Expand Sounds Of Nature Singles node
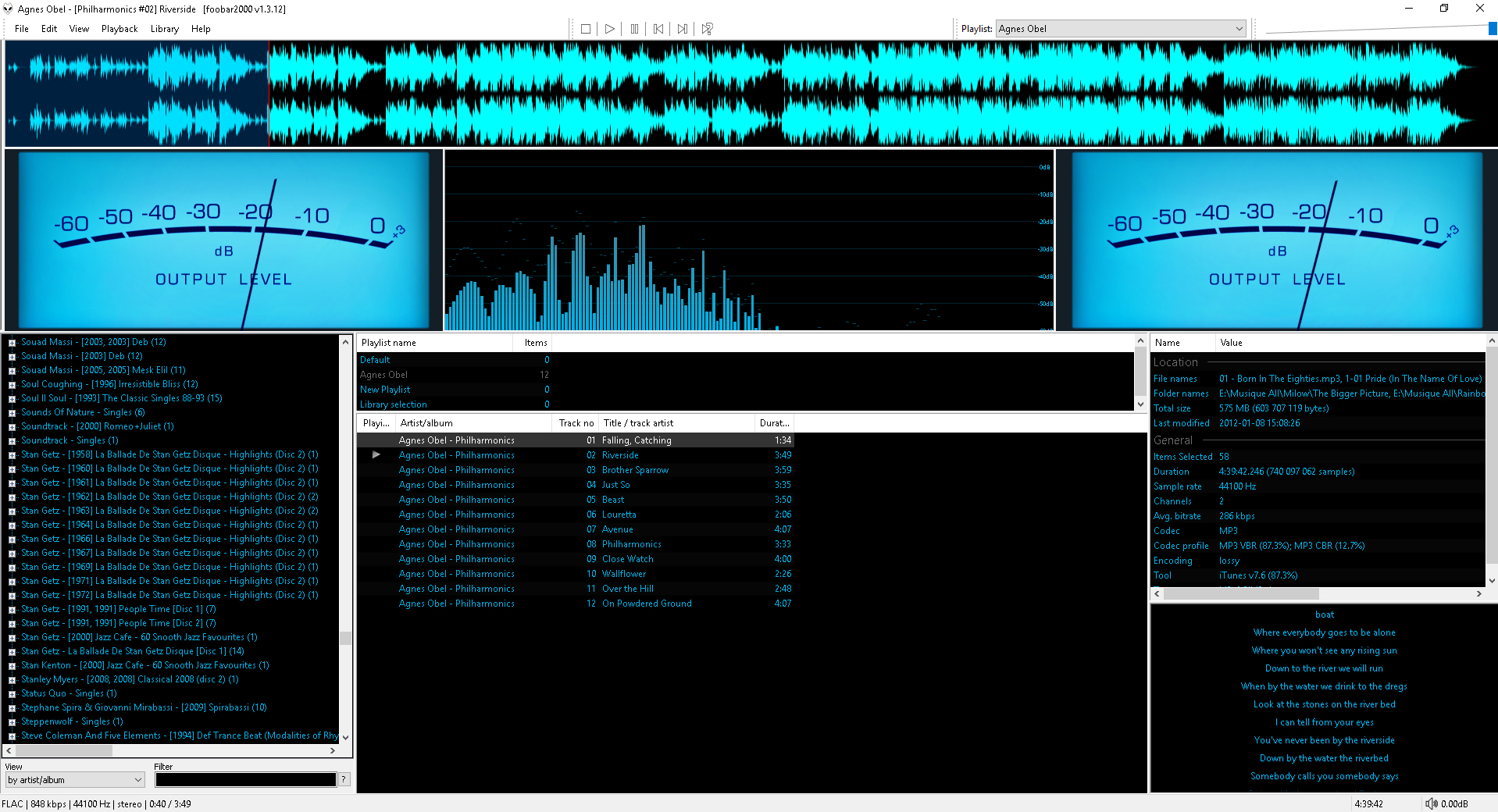Image resolution: width=1498 pixels, height=812 pixels. click(x=12, y=413)
